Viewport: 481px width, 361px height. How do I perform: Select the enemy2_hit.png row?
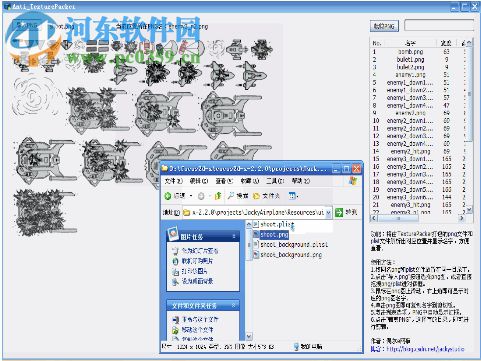click(x=417, y=151)
